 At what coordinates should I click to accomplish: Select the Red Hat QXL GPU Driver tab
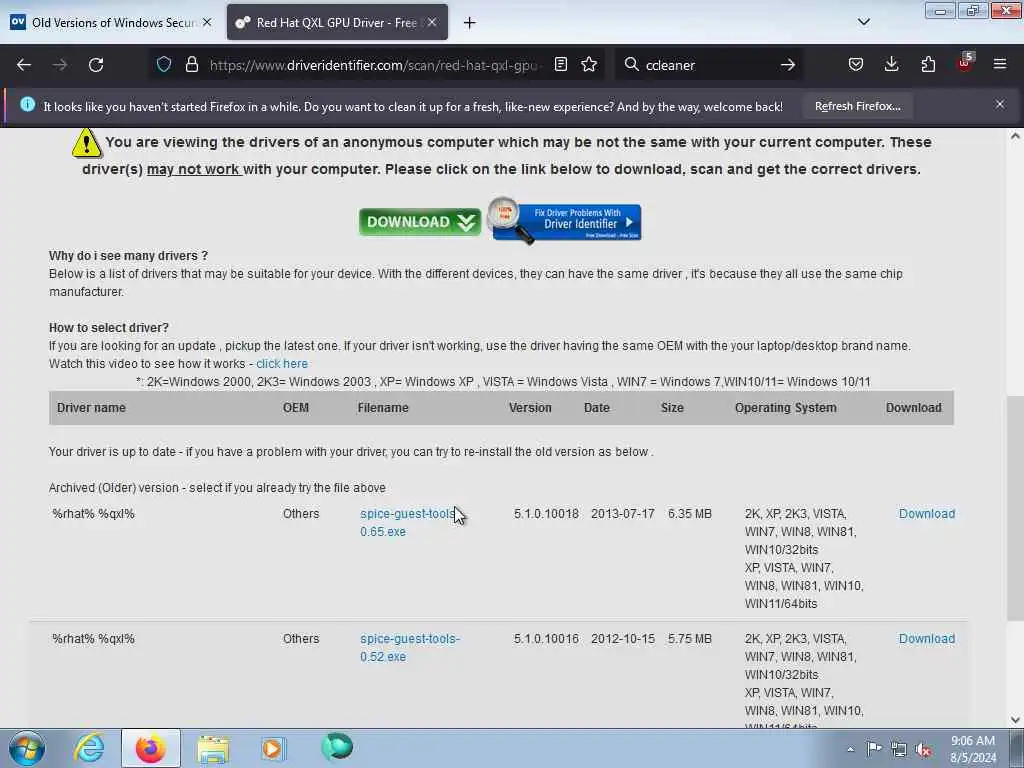pyautogui.click(x=337, y=22)
